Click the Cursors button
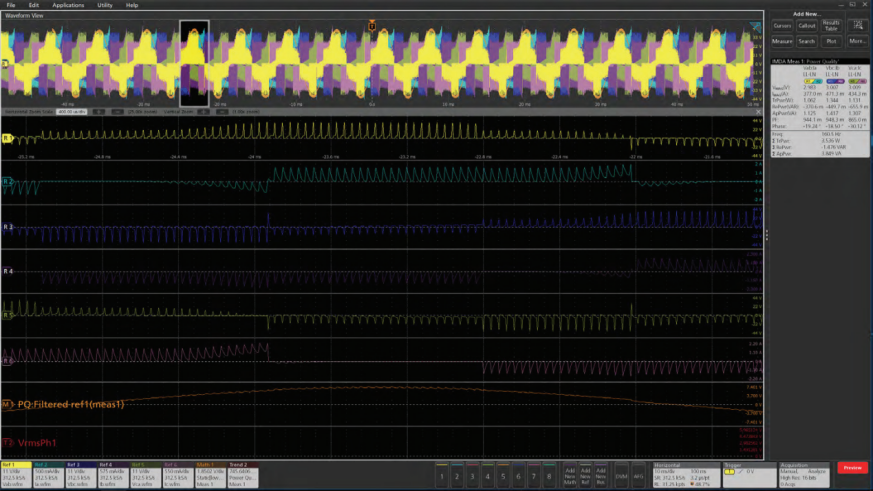Screen dimensions: 873x491 point(782,25)
